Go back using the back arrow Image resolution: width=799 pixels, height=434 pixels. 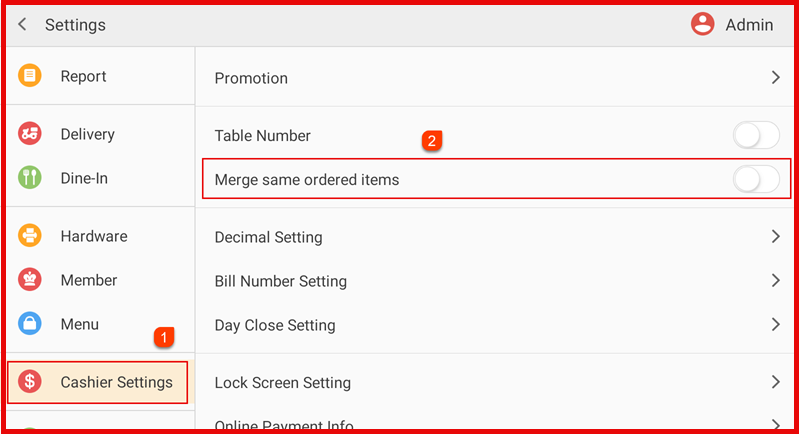(x=22, y=25)
